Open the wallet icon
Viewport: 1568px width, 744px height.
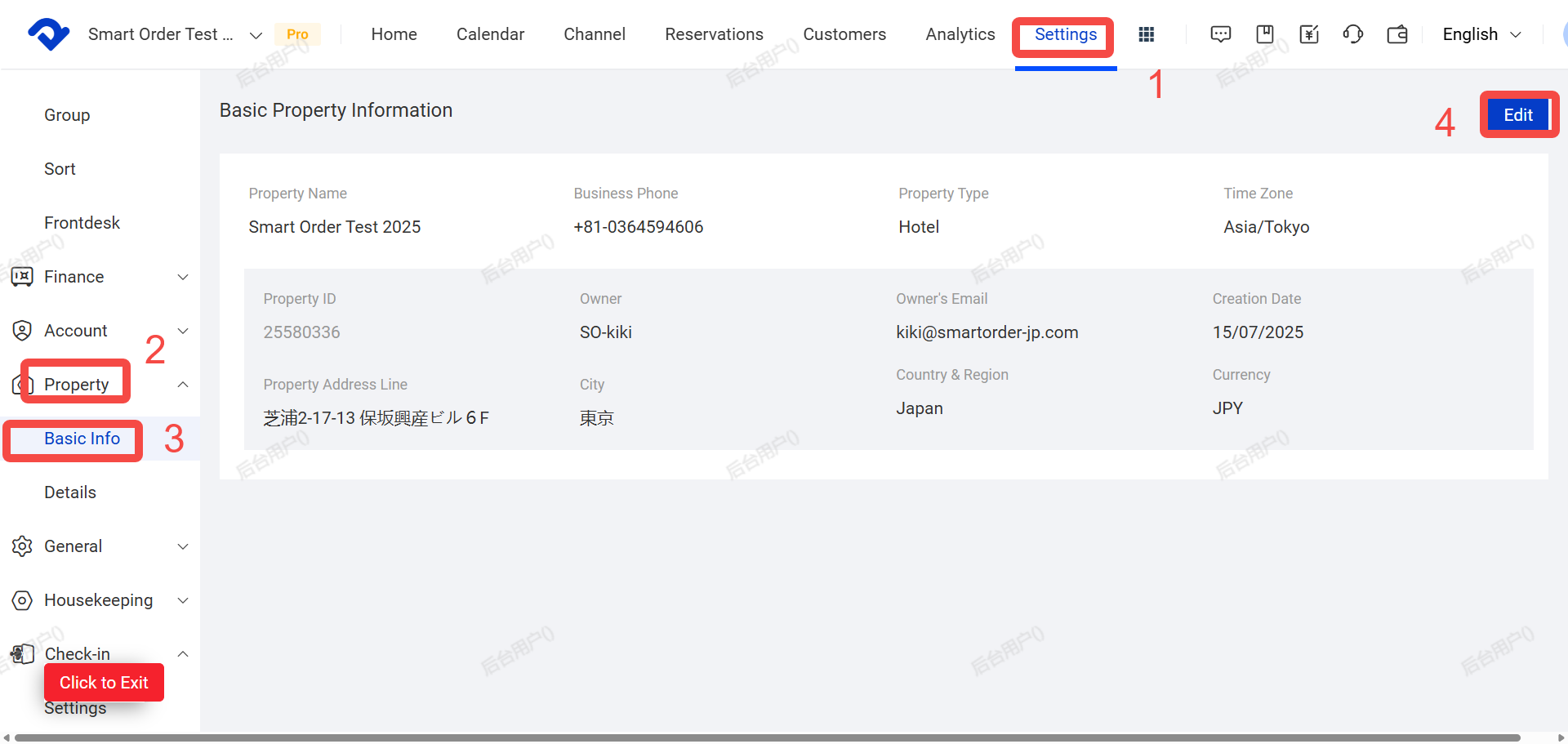pos(1397,34)
